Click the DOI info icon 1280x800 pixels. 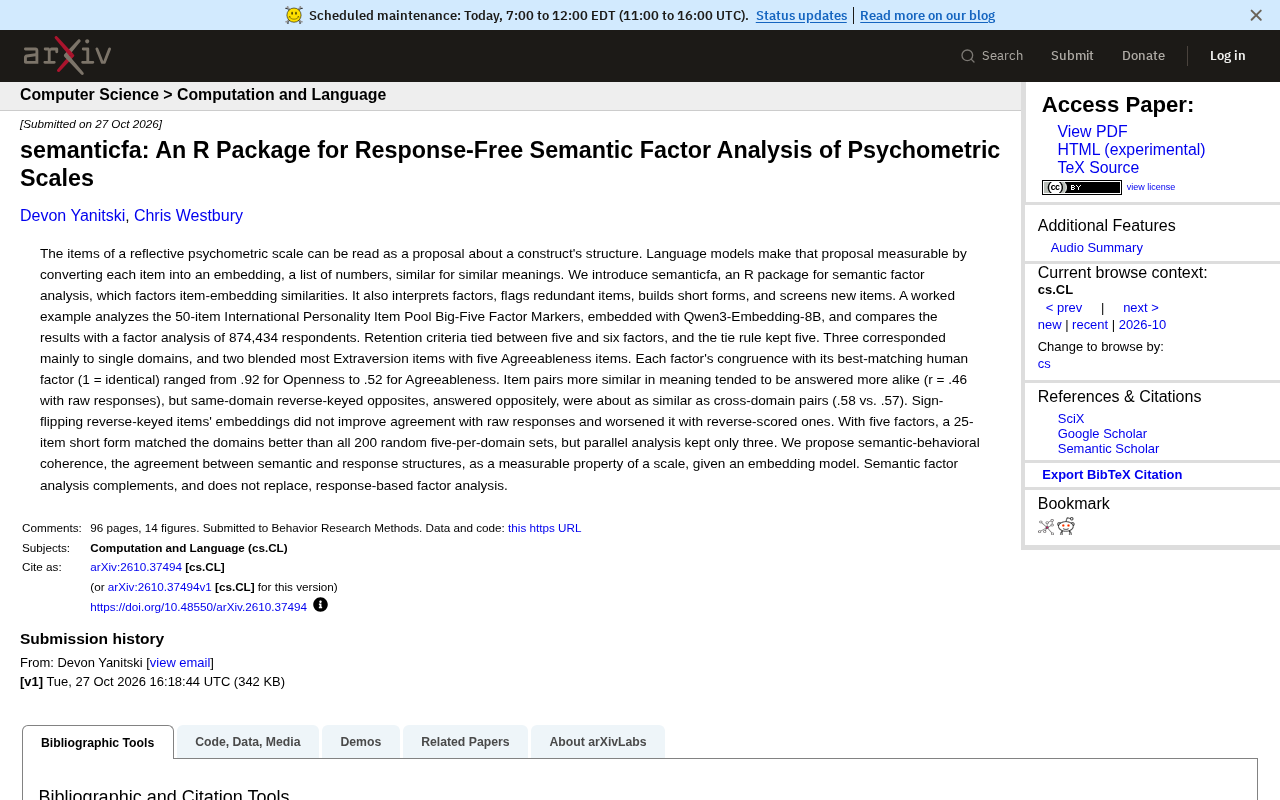320,605
